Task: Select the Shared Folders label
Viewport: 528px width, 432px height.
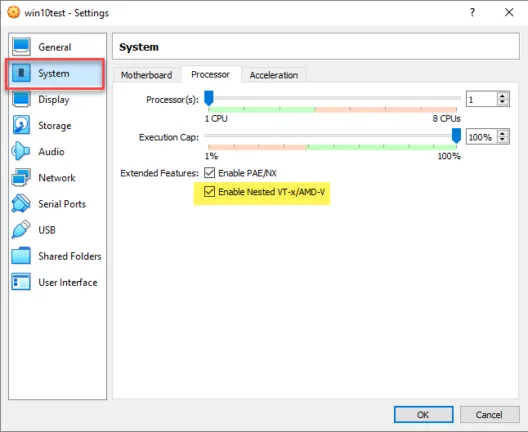Action: 70,256
